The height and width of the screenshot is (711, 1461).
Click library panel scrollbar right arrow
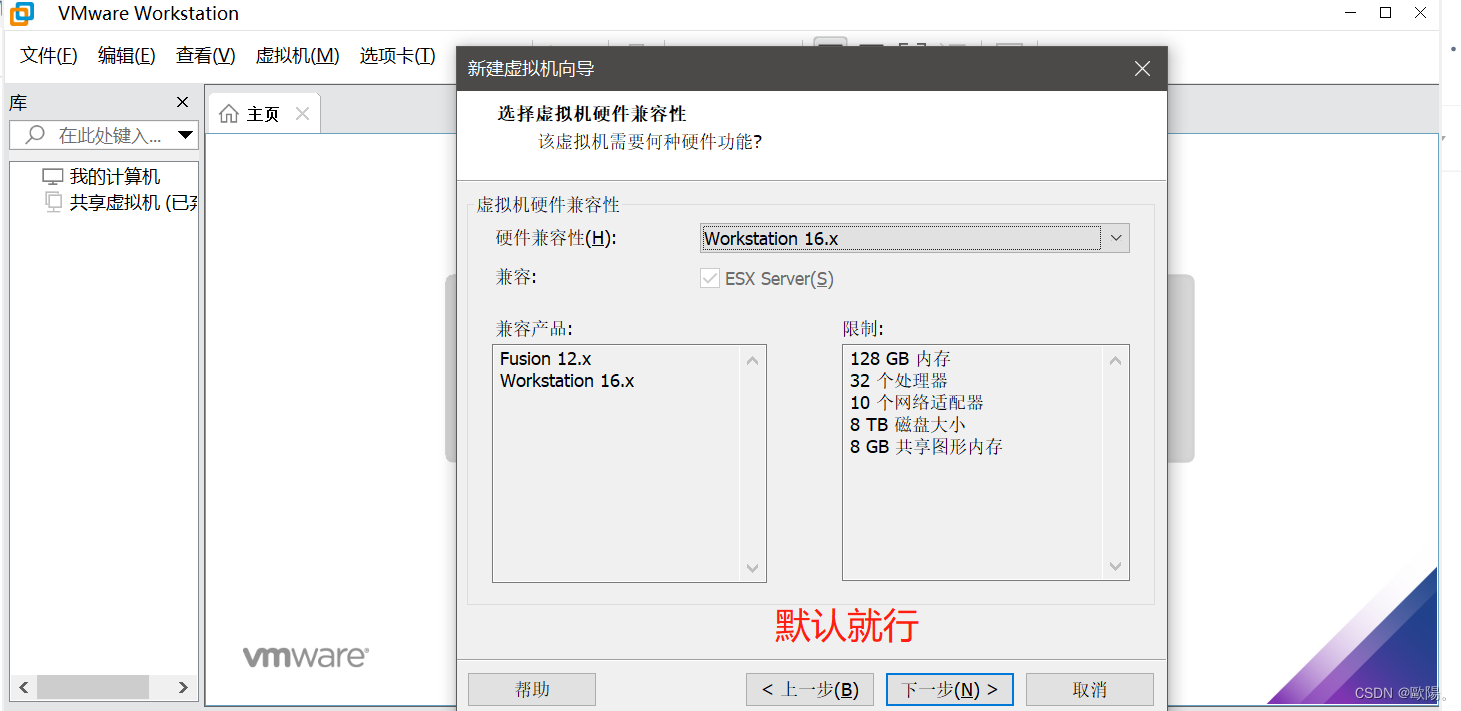click(183, 687)
